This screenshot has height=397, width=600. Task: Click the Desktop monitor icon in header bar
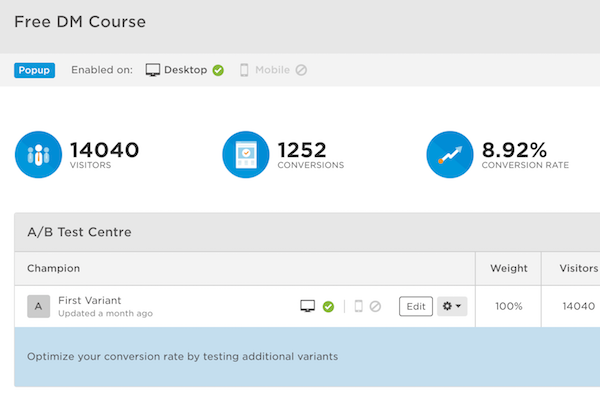coord(153,70)
